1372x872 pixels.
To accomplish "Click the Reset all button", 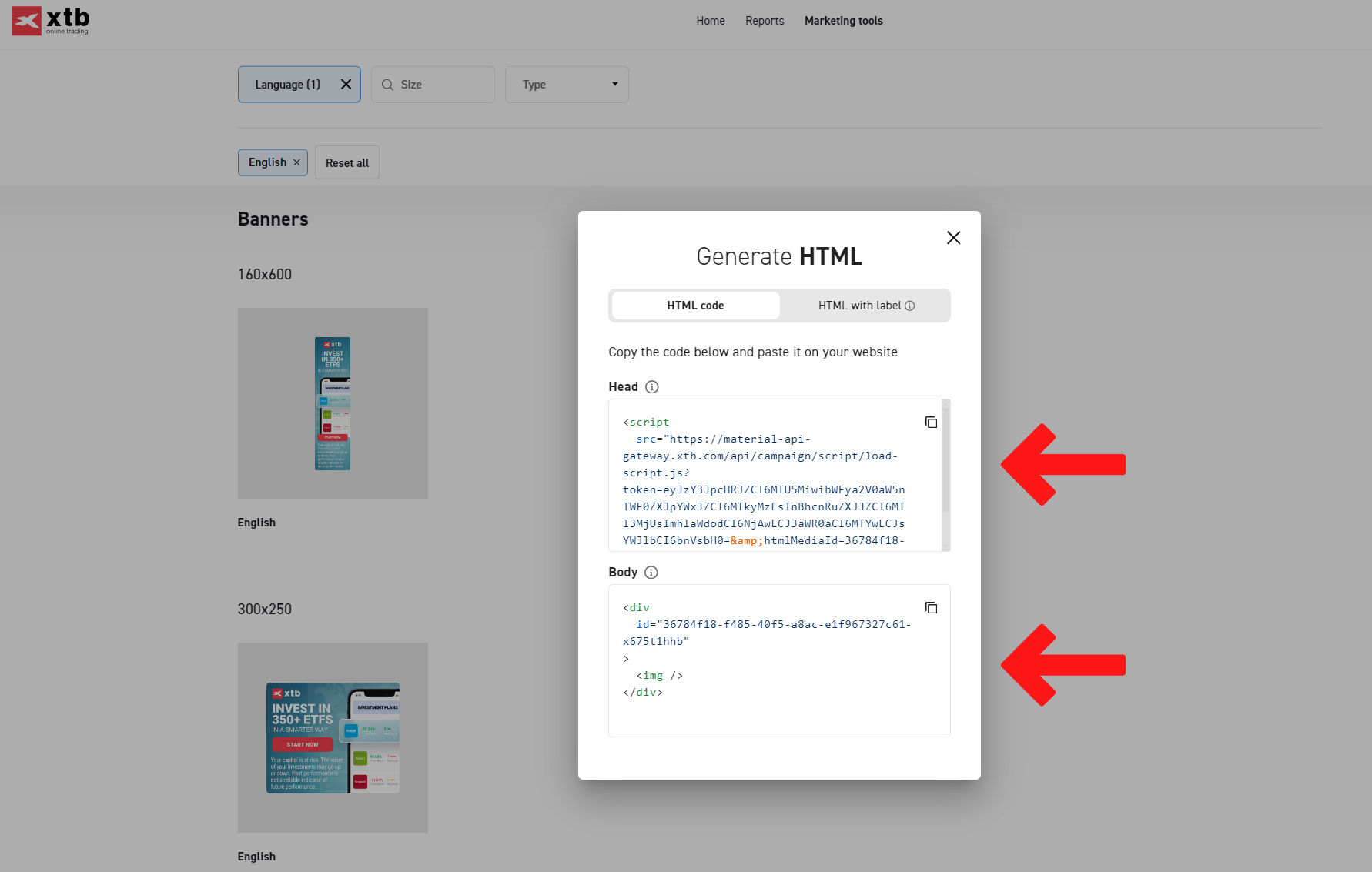I will (x=346, y=162).
